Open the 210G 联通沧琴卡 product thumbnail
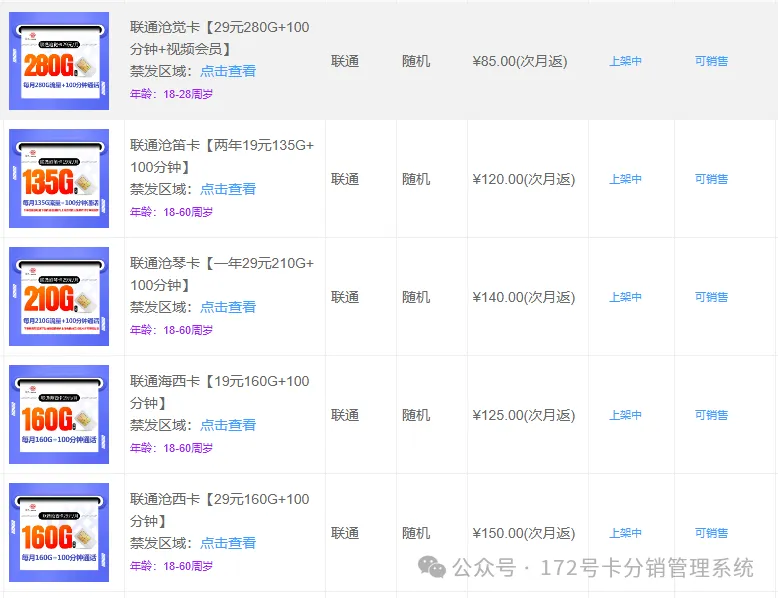Viewport: 778px width, 598px height. pos(59,297)
